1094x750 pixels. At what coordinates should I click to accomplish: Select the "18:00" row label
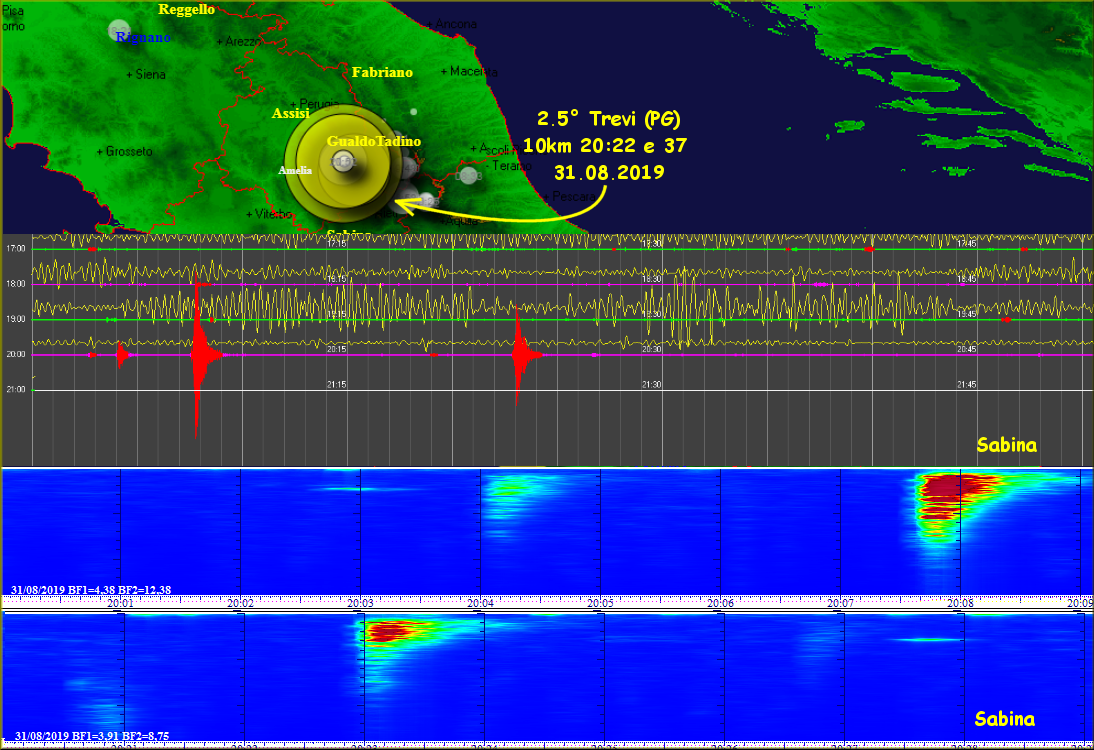coord(15,284)
